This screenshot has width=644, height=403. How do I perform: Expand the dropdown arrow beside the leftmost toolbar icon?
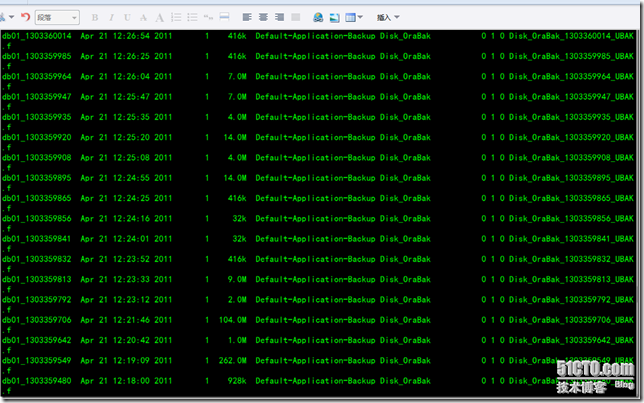[12, 17]
